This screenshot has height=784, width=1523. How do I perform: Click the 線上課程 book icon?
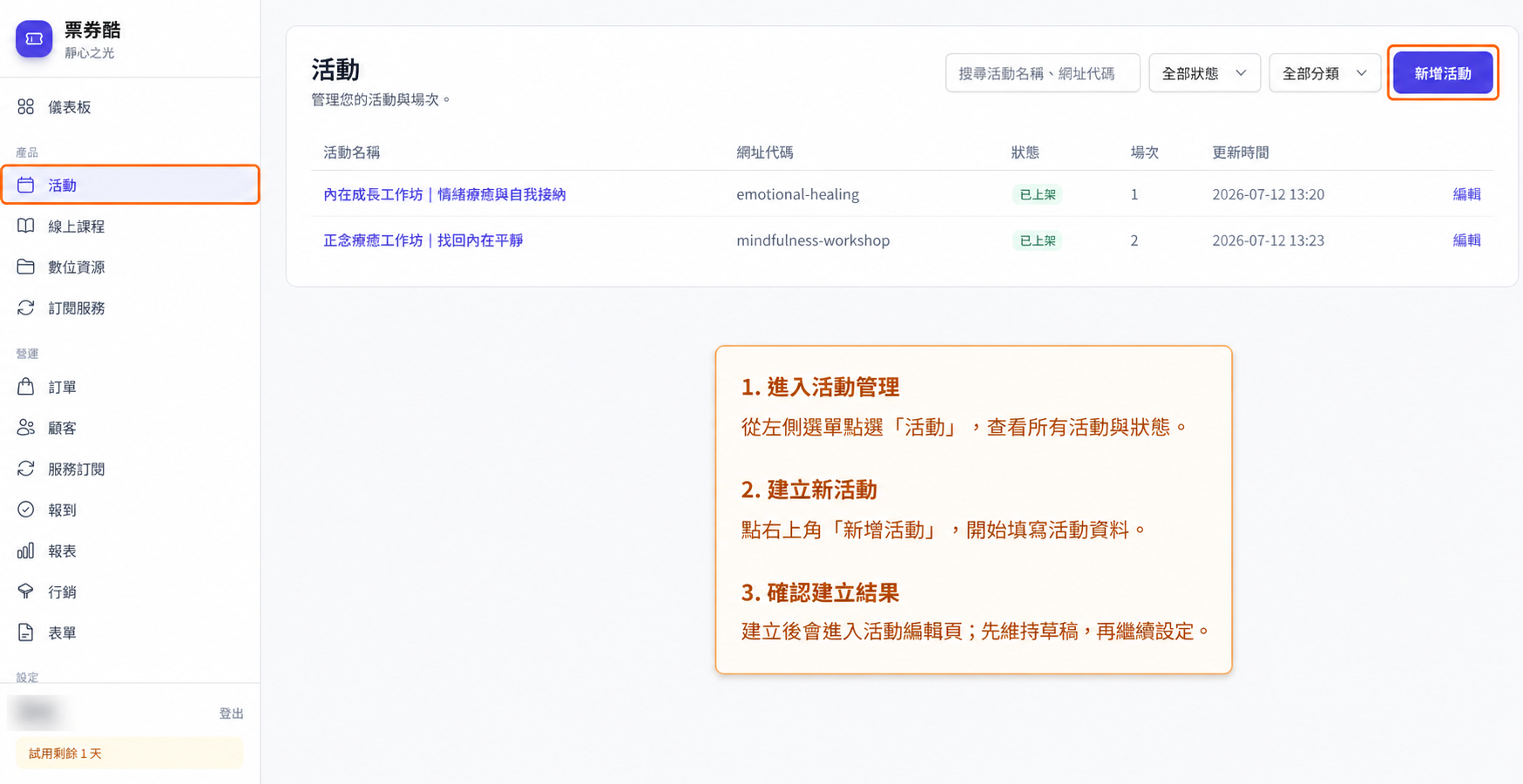(x=26, y=226)
